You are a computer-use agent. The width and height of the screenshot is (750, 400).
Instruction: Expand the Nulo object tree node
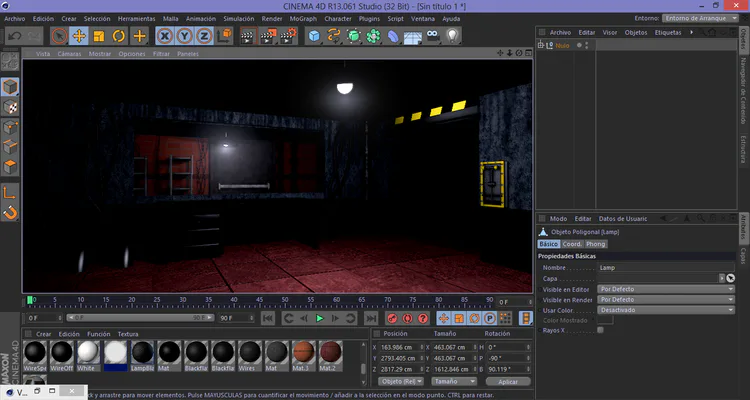(541, 45)
